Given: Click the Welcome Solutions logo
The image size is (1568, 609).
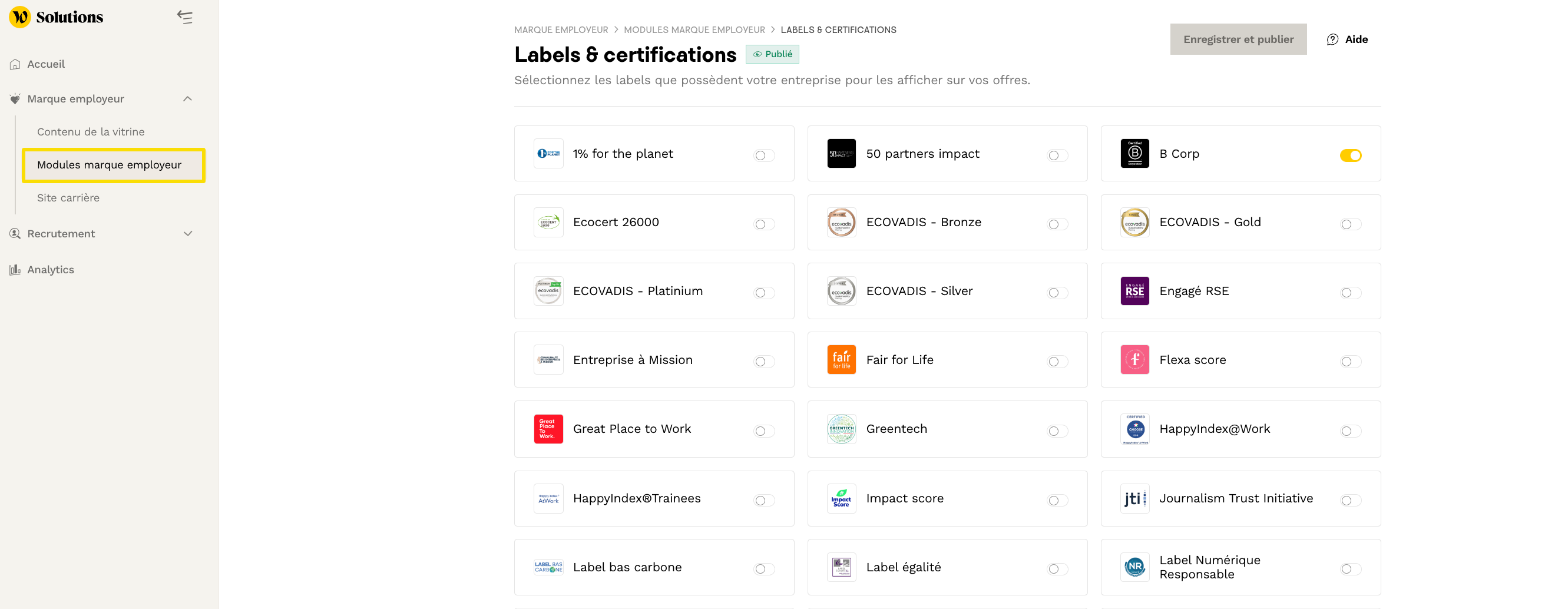Looking at the screenshot, I should point(56,17).
